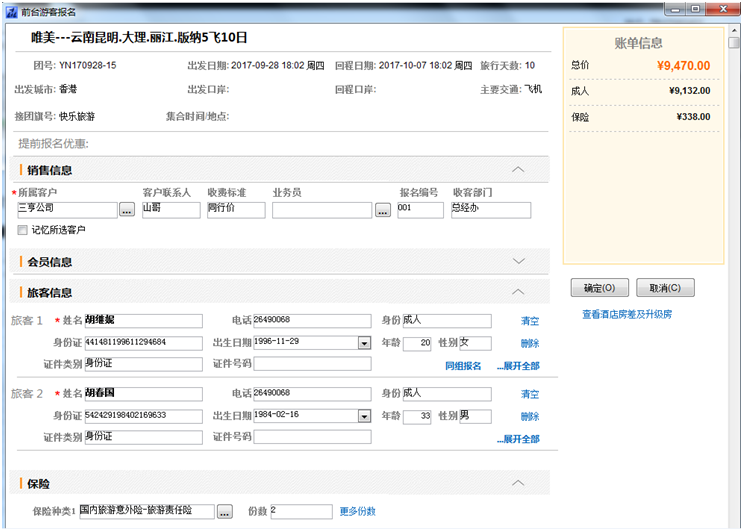
Task: Click phone field of 旅客 1
Action: click(312, 321)
